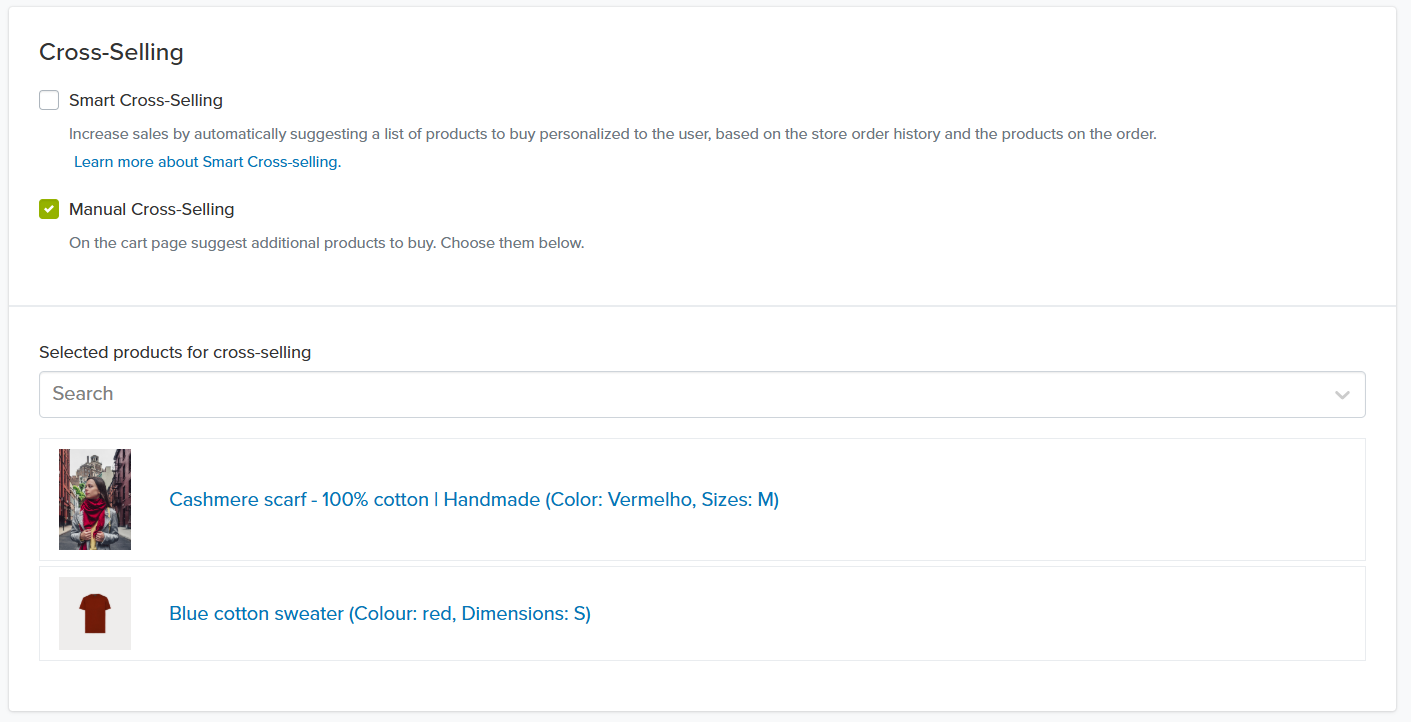The height and width of the screenshot is (722, 1411).
Task: Open the Cashmere scarf product link
Action: (473, 499)
